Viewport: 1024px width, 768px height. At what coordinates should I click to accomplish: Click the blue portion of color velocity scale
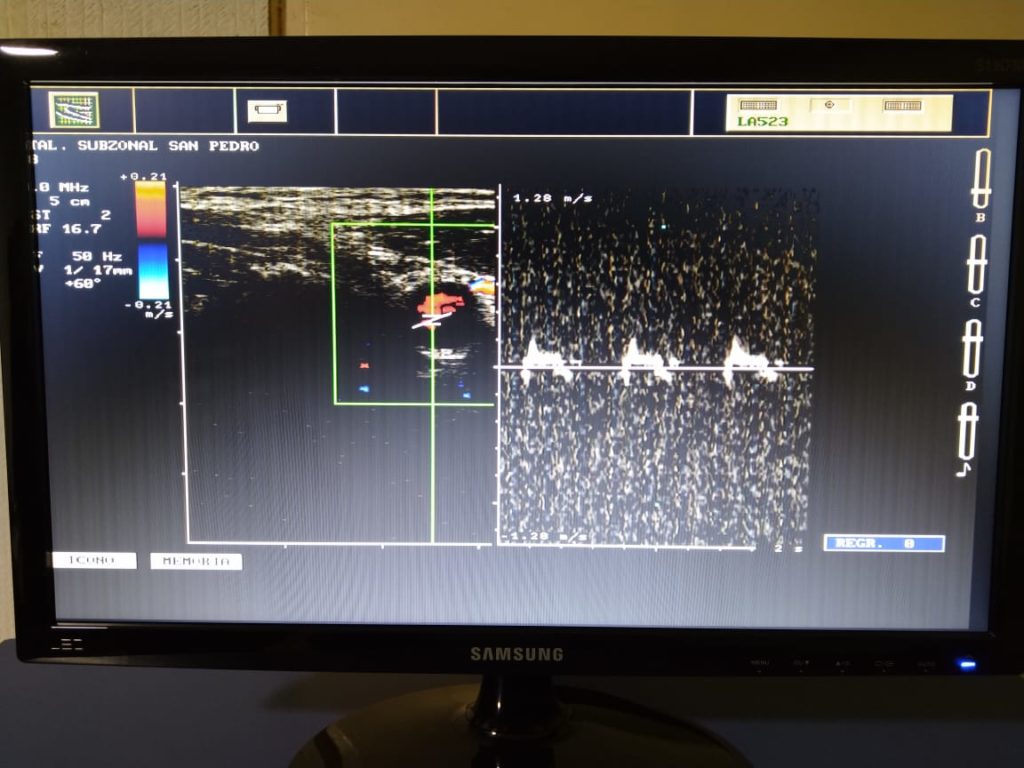tap(153, 272)
